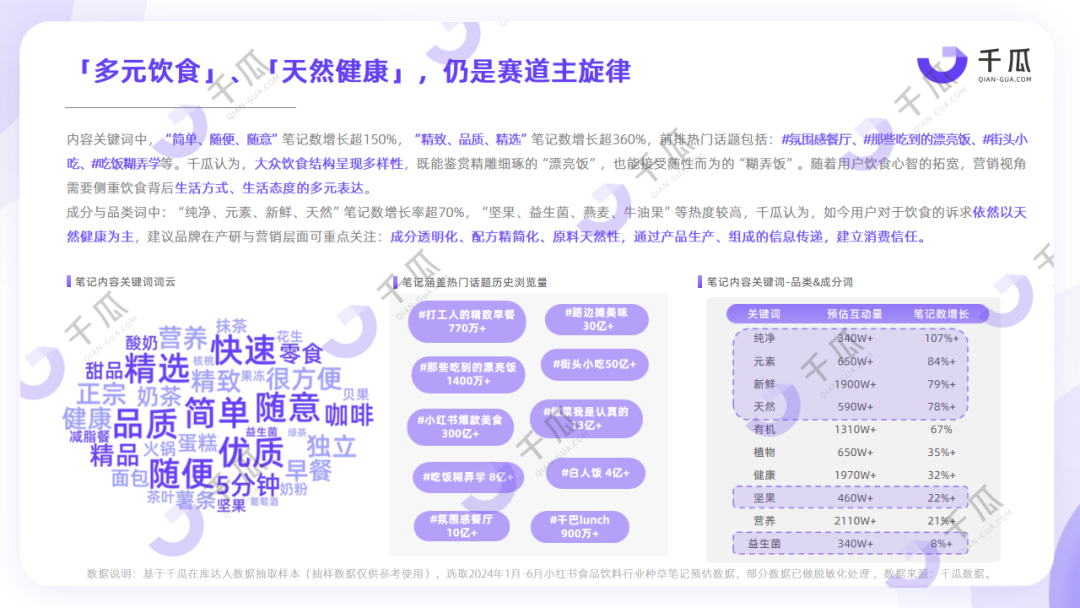The width and height of the screenshot is (1080, 608).
Task: Click the #氛围感餐厅 10亿+ topic pill
Action: 461,526
